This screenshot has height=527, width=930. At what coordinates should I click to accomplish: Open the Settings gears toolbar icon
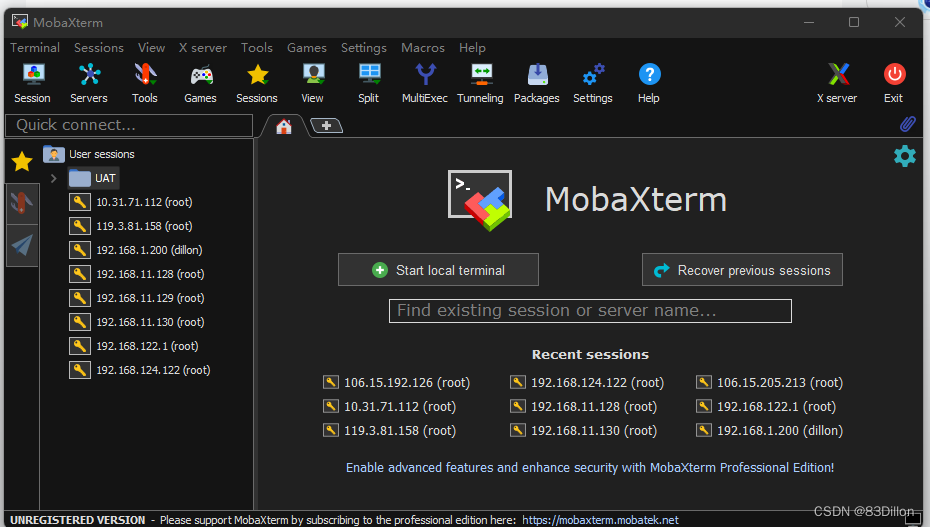coord(593,84)
